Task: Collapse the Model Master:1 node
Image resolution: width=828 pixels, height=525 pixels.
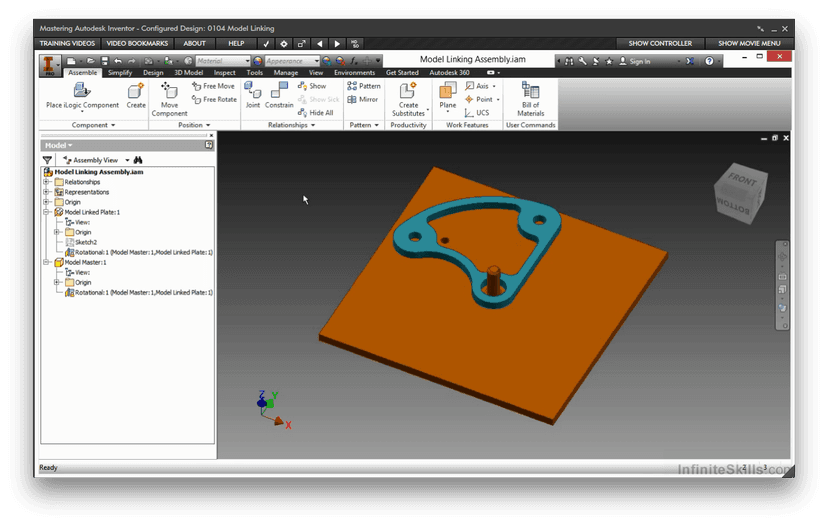Action: pos(46,262)
